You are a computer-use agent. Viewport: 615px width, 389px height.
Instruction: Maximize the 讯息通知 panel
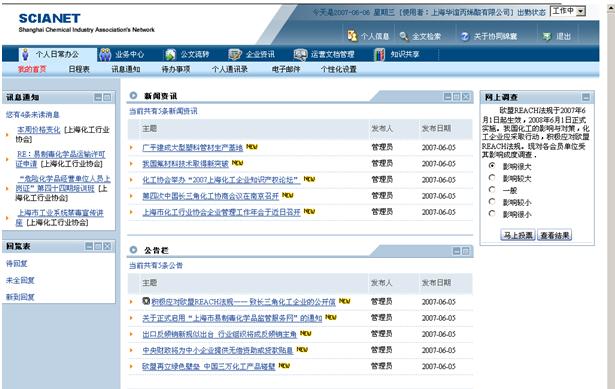point(107,97)
